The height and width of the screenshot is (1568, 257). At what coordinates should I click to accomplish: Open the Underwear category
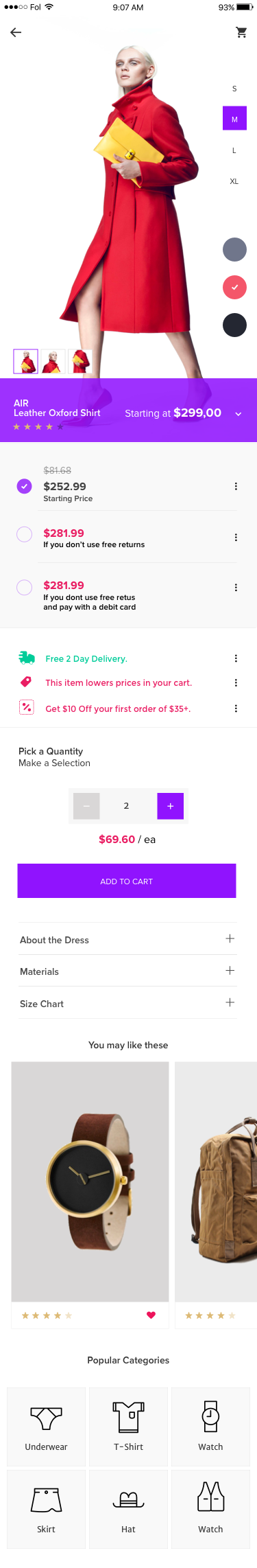[x=46, y=1426]
